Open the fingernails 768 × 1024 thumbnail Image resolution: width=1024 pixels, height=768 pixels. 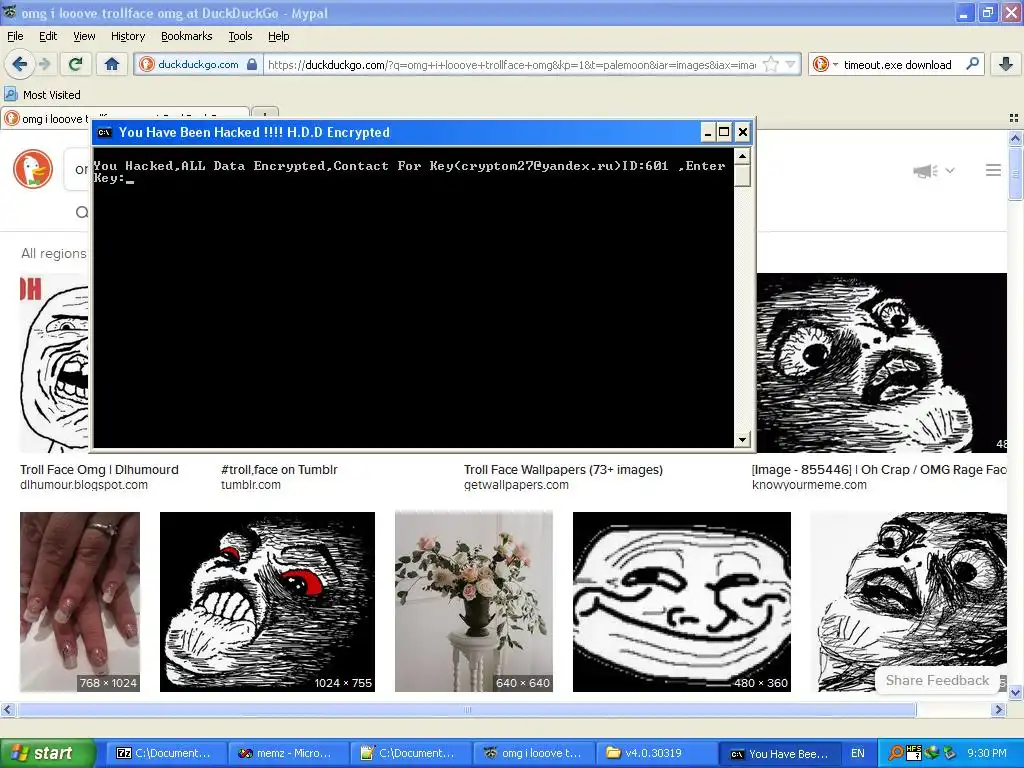[x=80, y=601]
